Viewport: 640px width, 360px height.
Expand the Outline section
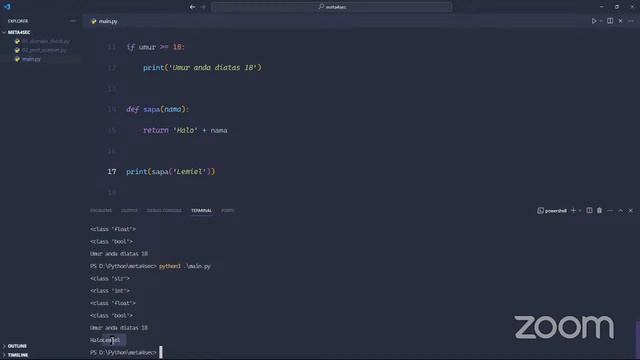pos(17,346)
